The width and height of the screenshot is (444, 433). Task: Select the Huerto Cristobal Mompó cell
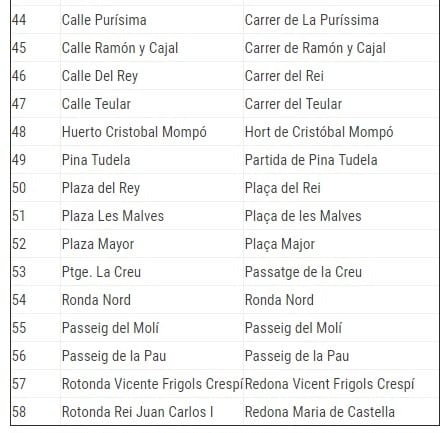152,132
